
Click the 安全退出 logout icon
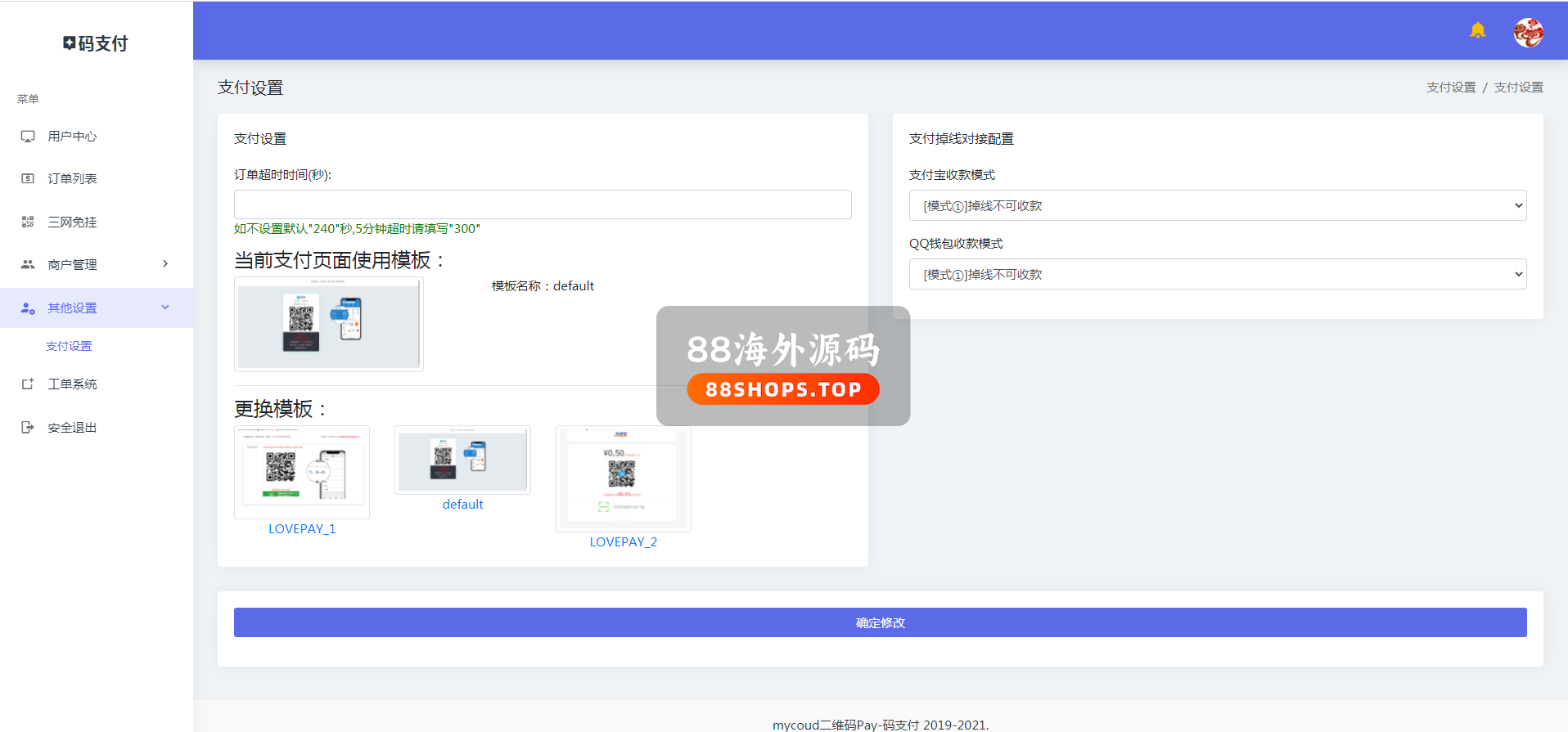pos(28,427)
